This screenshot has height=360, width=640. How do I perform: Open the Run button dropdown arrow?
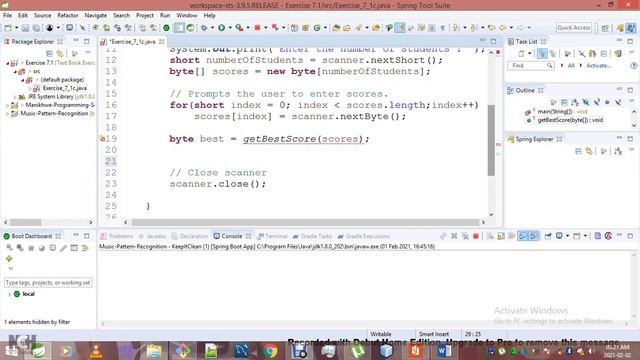(x=230, y=28)
